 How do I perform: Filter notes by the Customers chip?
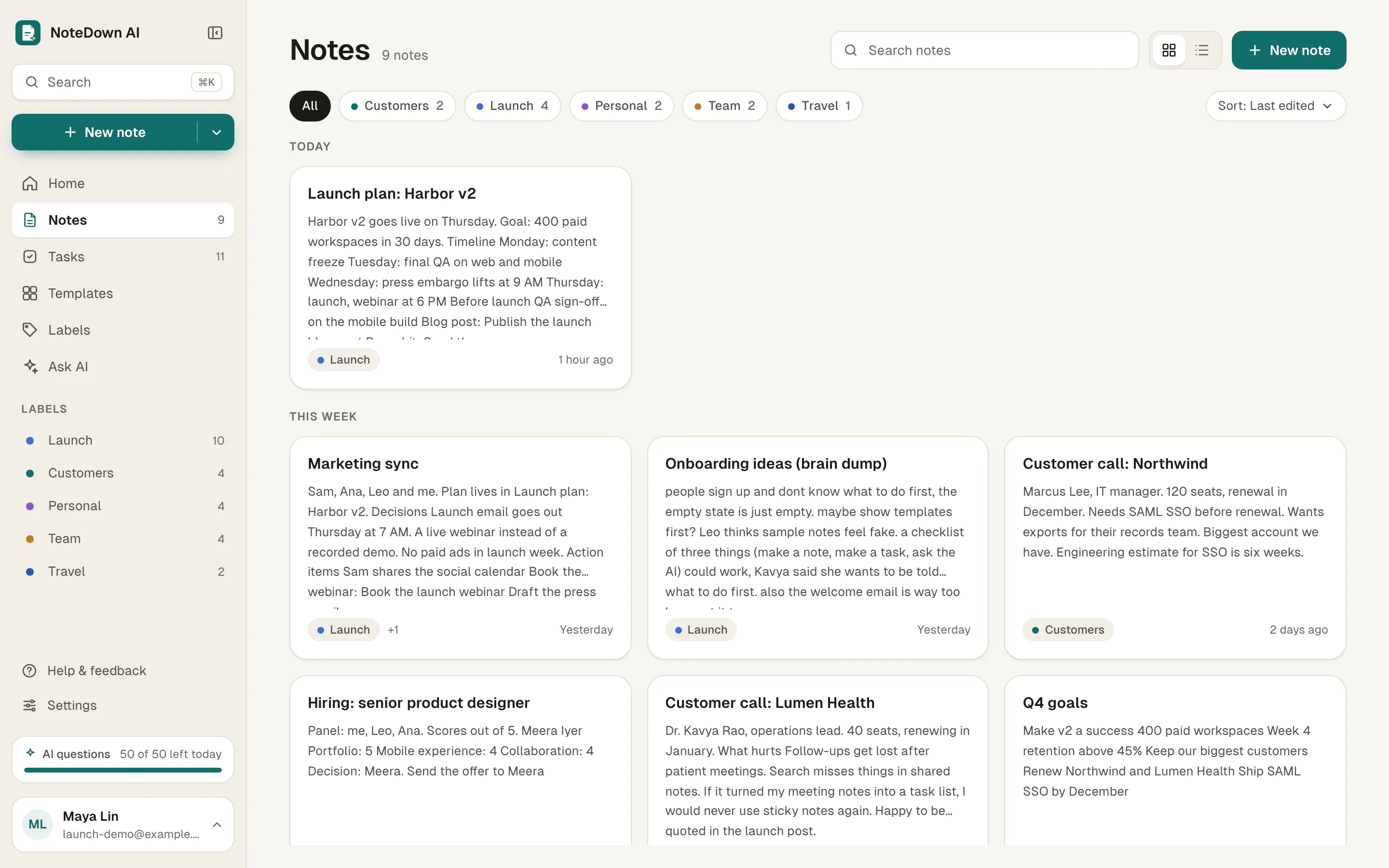(397, 106)
